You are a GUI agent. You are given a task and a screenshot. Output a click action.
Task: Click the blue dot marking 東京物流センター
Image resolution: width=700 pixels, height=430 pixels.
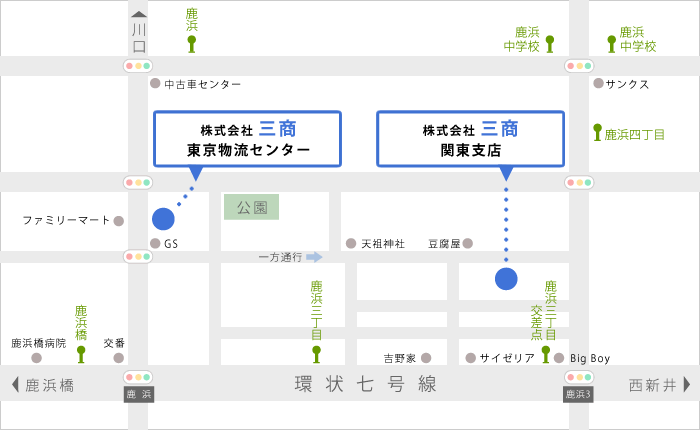click(x=163, y=219)
